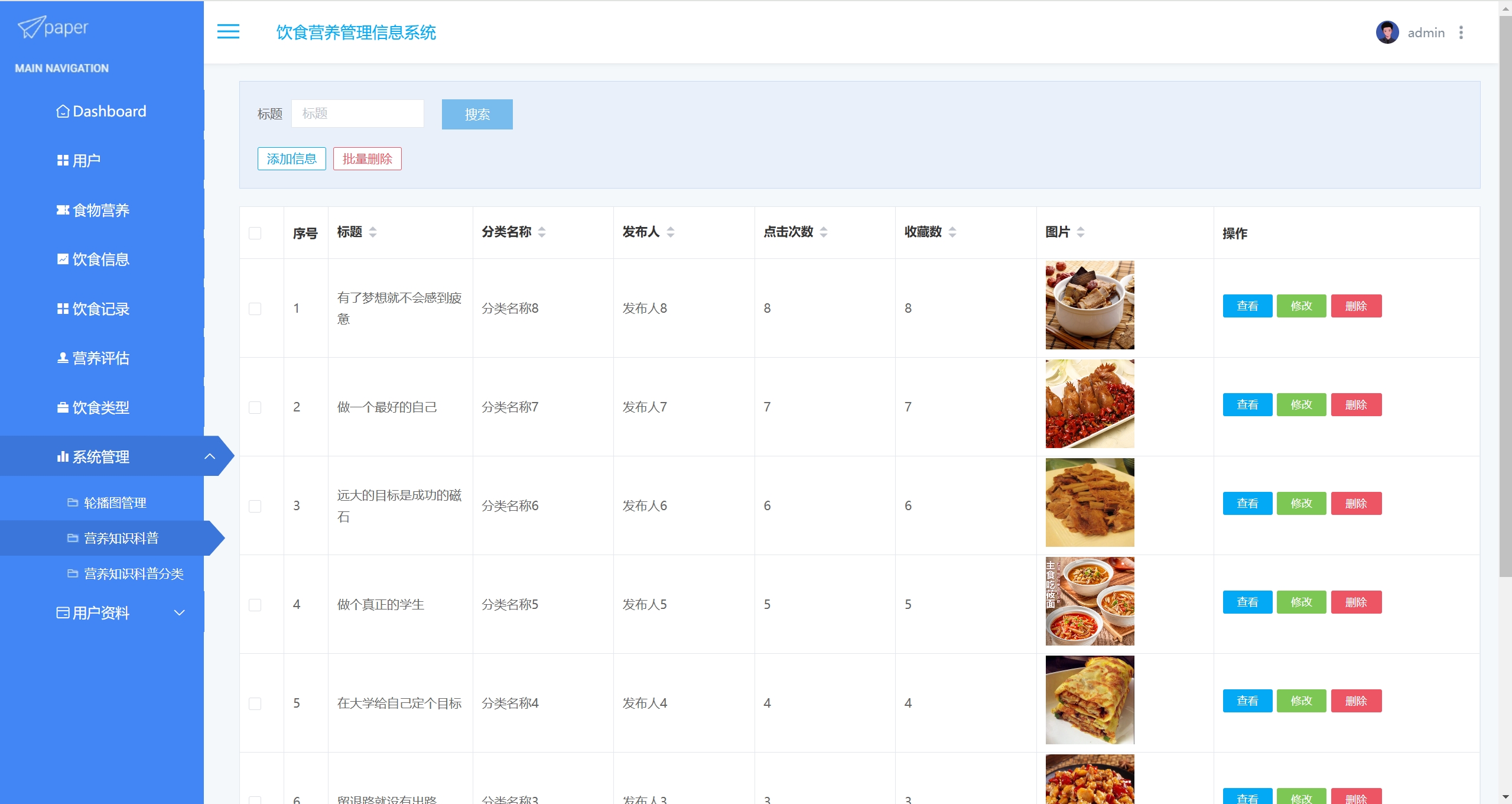Viewport: 1512px width, 804px height.
Task: Open the 食物营养 menu item
Action: pos(102,210)
